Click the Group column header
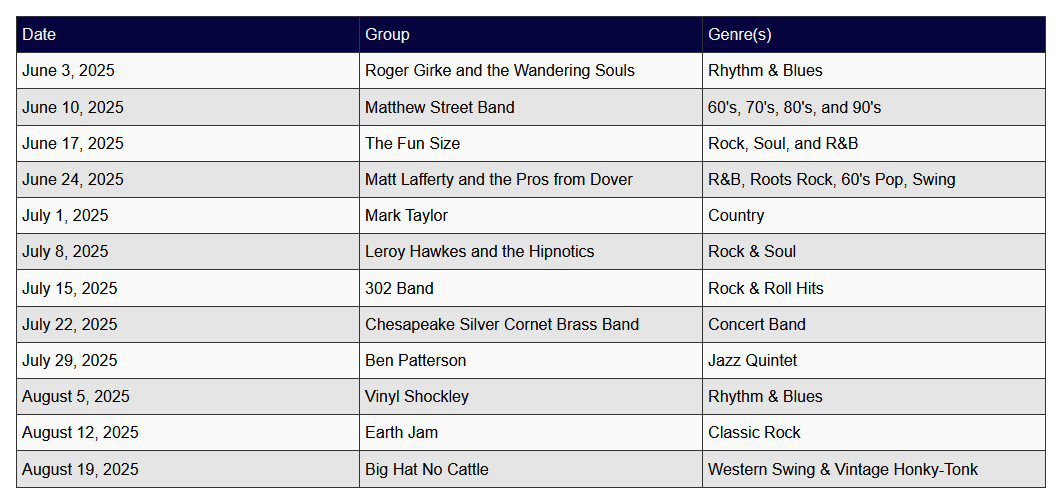This screenshot has width=1063, height=492. point(387,35)
